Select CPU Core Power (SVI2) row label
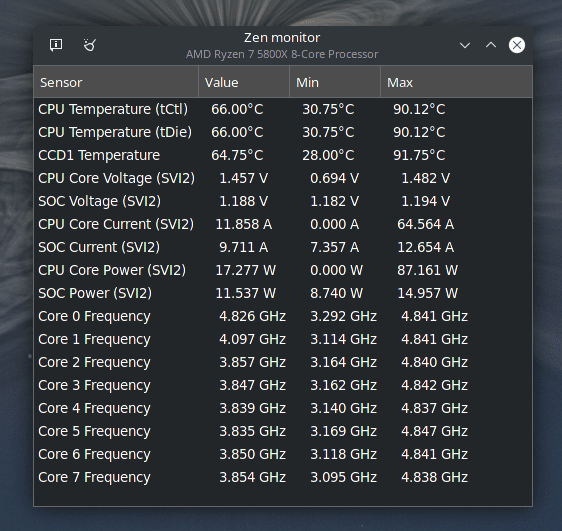 coord(112,270)
